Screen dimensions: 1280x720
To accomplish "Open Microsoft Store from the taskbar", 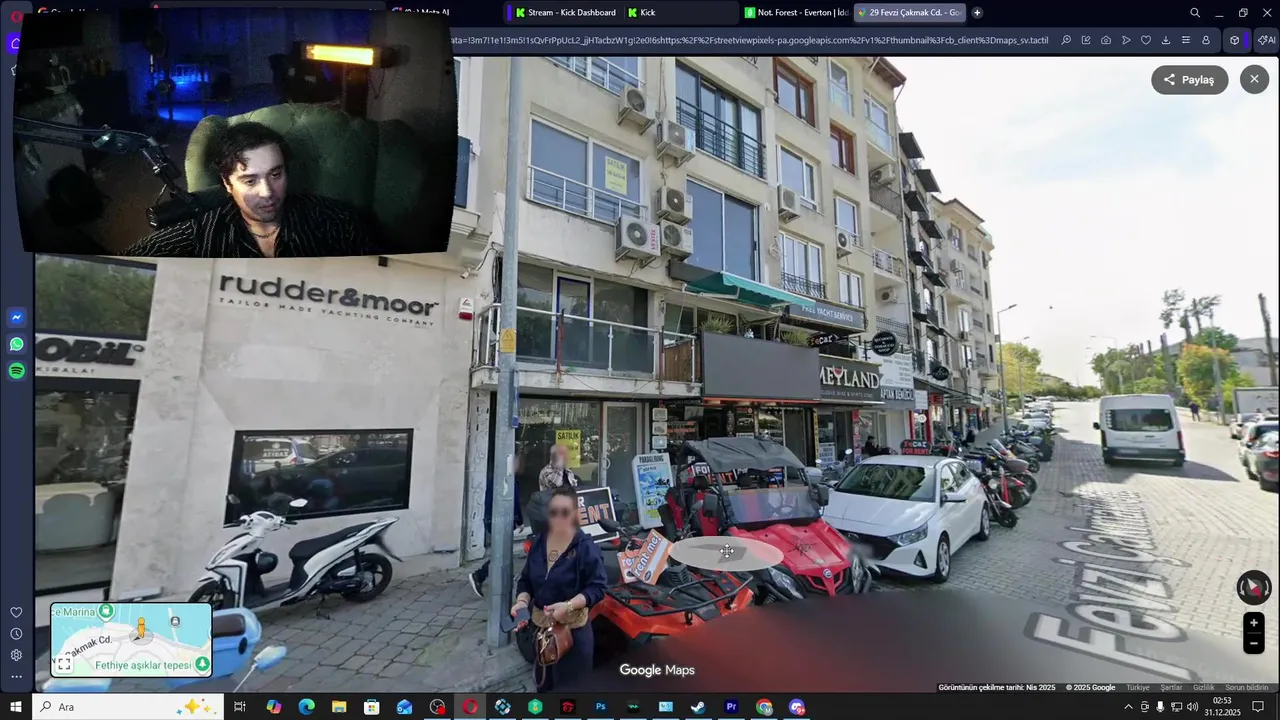I will (372, 707).
